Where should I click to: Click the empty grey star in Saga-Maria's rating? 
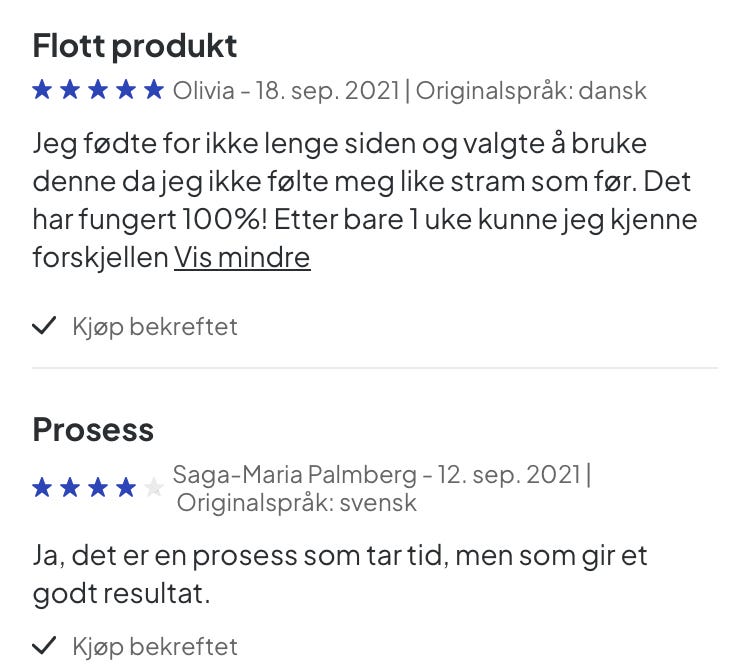pyautogui.click(x=153, y=488)
